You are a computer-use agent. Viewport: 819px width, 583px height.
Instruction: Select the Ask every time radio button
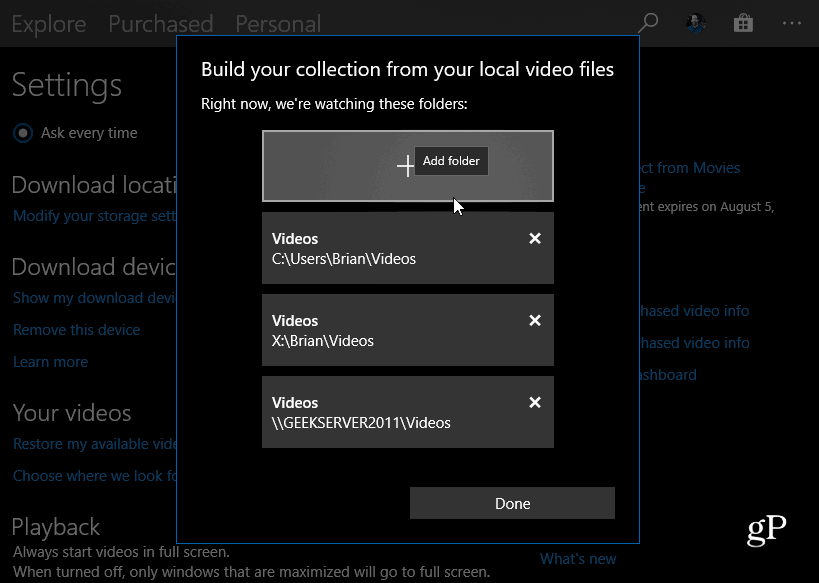[x=22, y=133]
